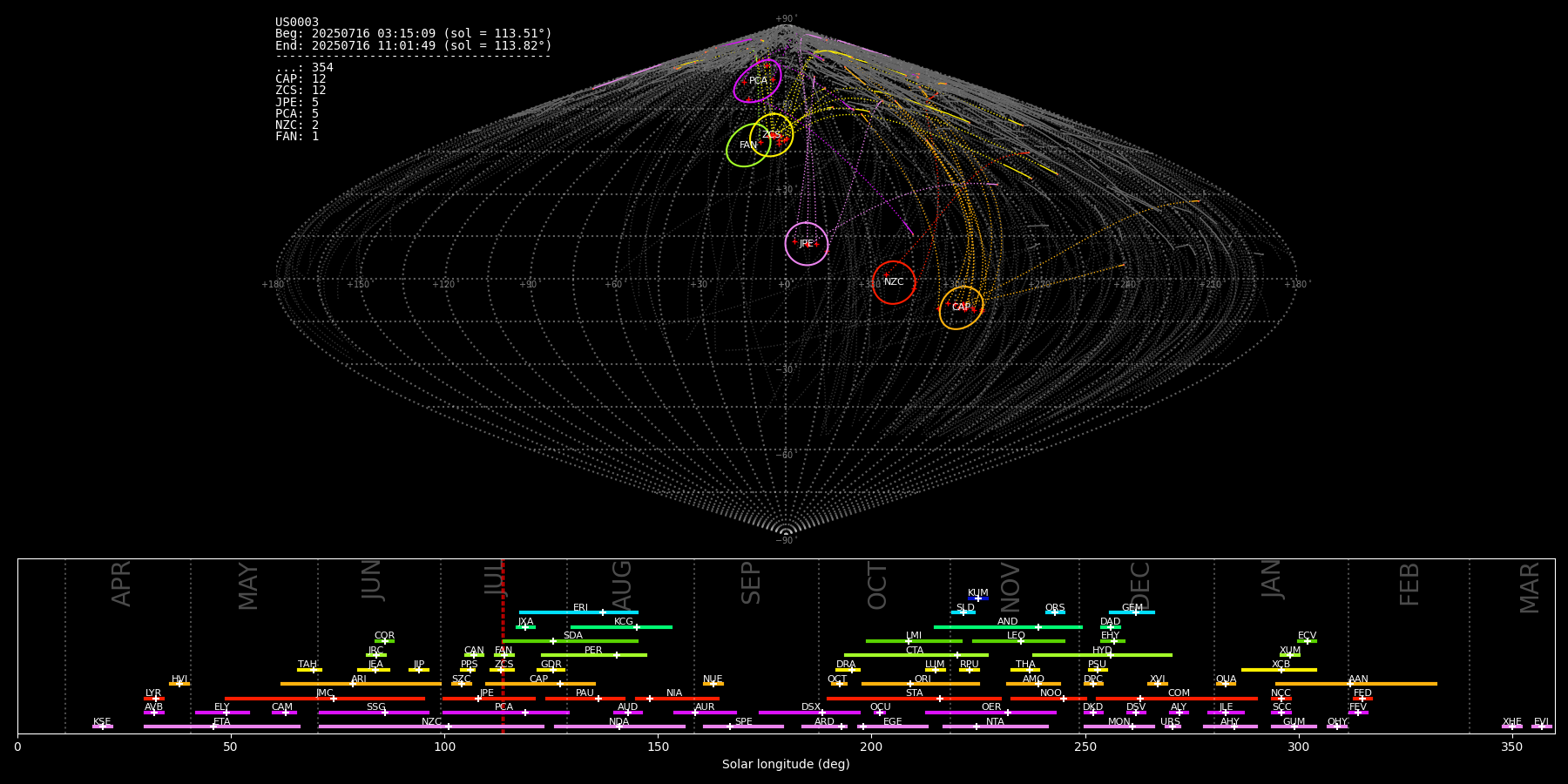Select the FAN green radiant circle on map

click(x=748, y=145)
